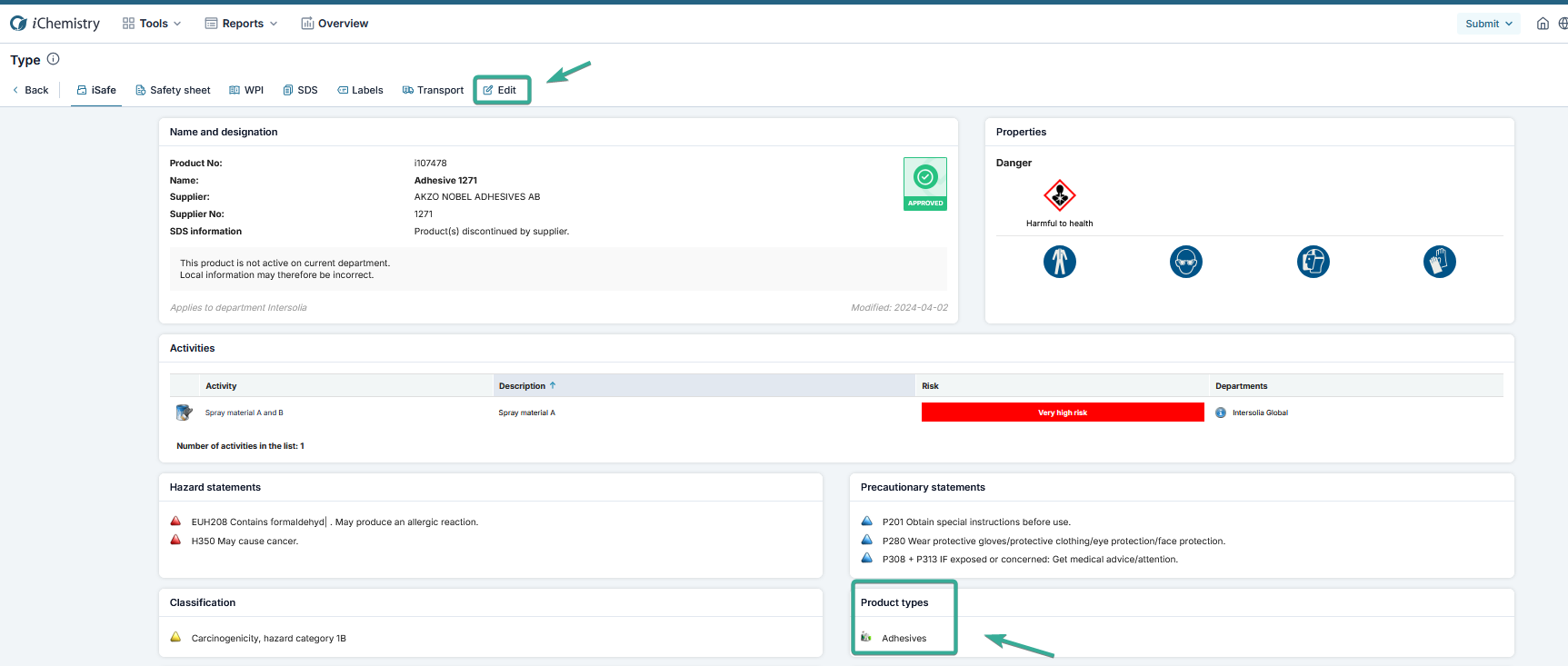The height and width of the screenshot is (666, 1568).
Task: Click the face shield protection icon
Action: coord(1313,262)
